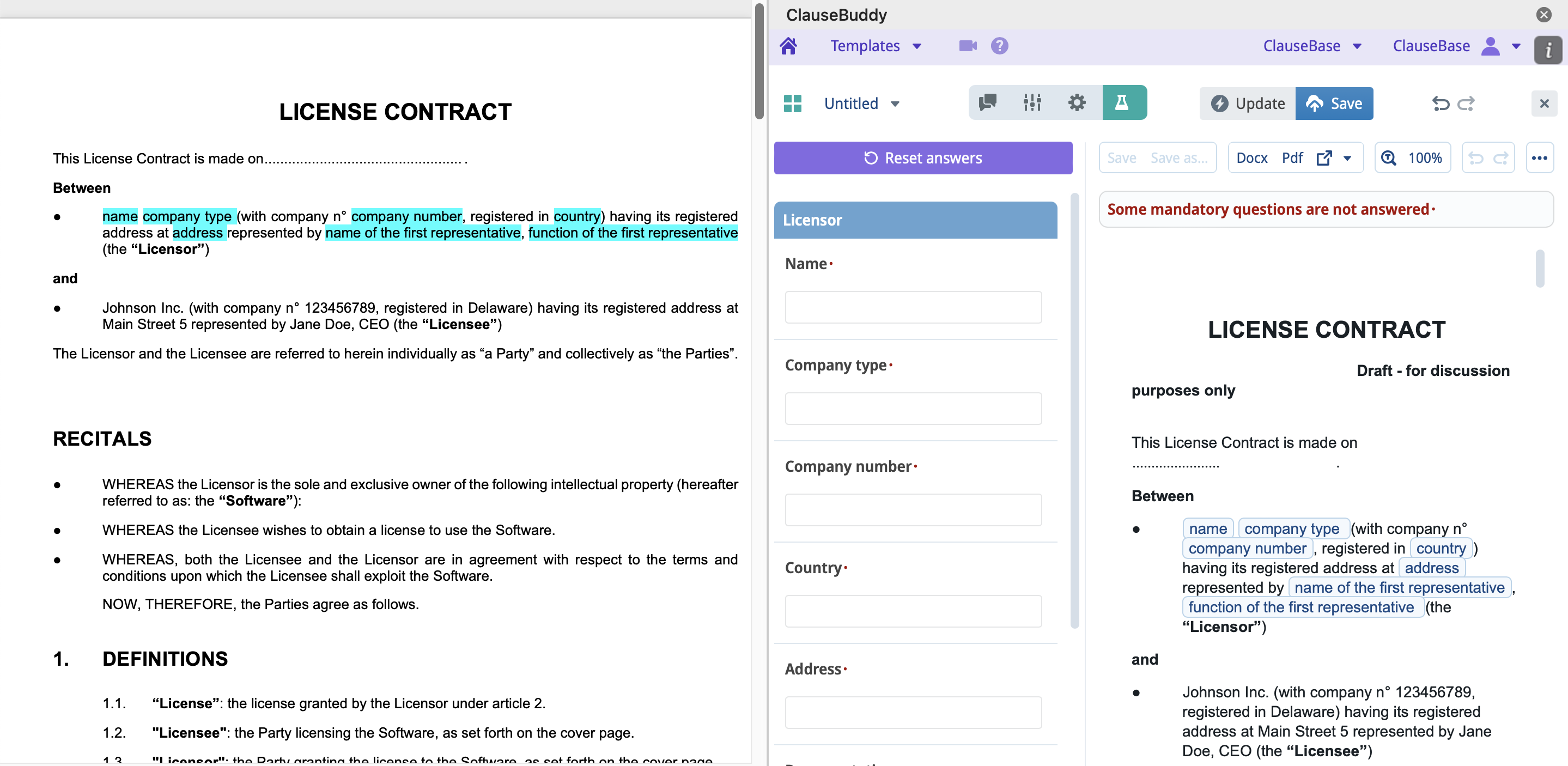The height and width of the screenshot is (766, 1568).
Task: Select the flask test mode icon
Action: [1121, 102]
